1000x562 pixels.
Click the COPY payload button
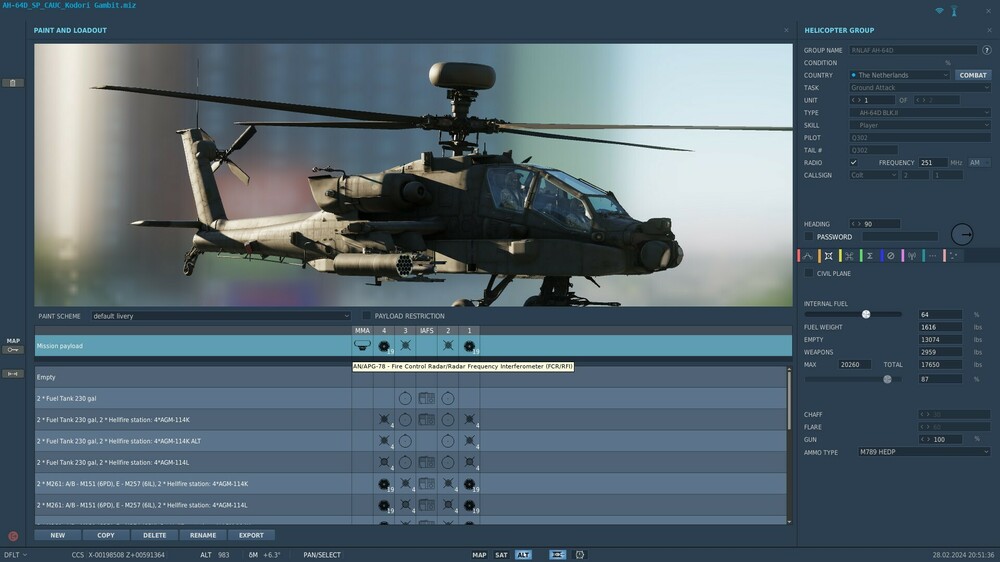coord(106,535)
